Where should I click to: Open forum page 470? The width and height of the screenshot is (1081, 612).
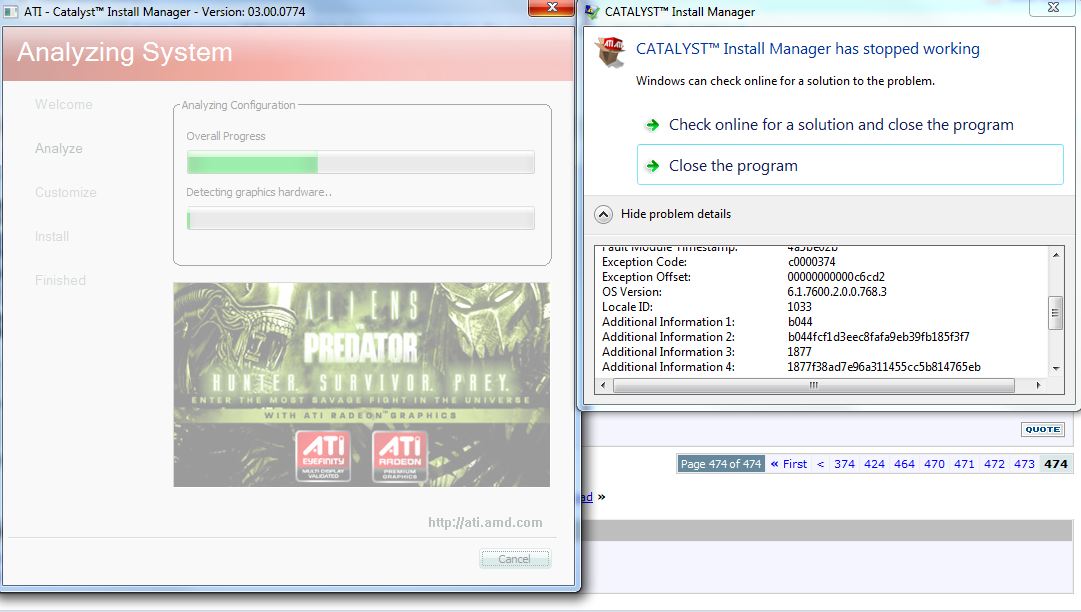pyautogui.click(x=934, y=464)
